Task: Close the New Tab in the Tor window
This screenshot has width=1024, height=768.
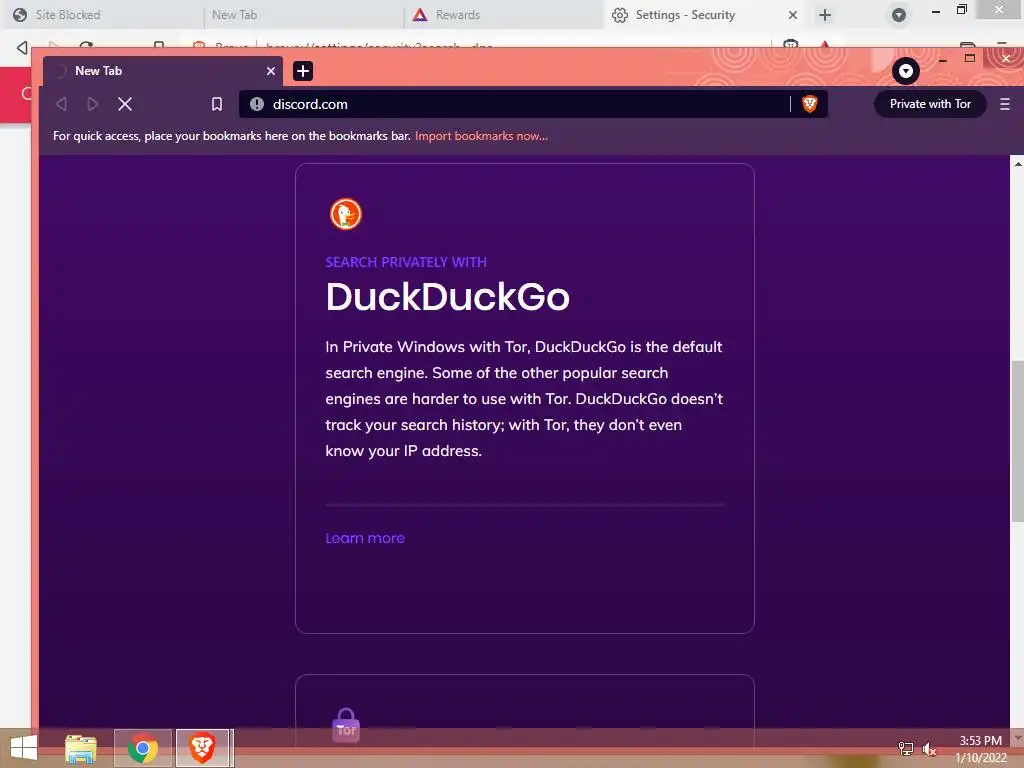Action: click(270, 71)
